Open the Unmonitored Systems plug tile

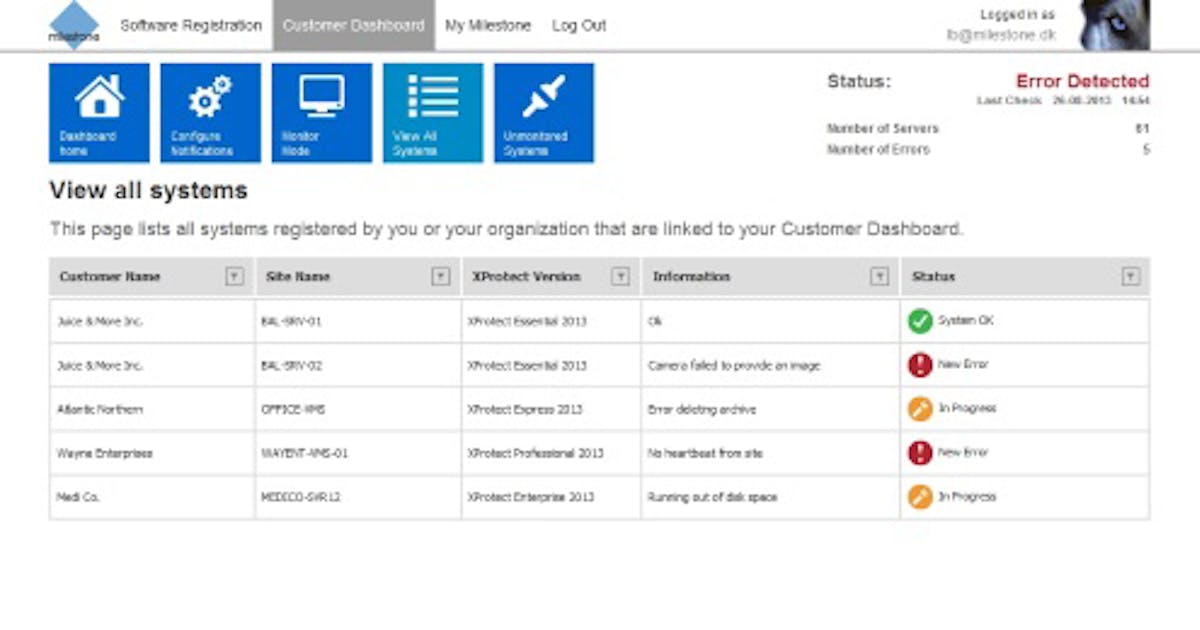[543, 113]
